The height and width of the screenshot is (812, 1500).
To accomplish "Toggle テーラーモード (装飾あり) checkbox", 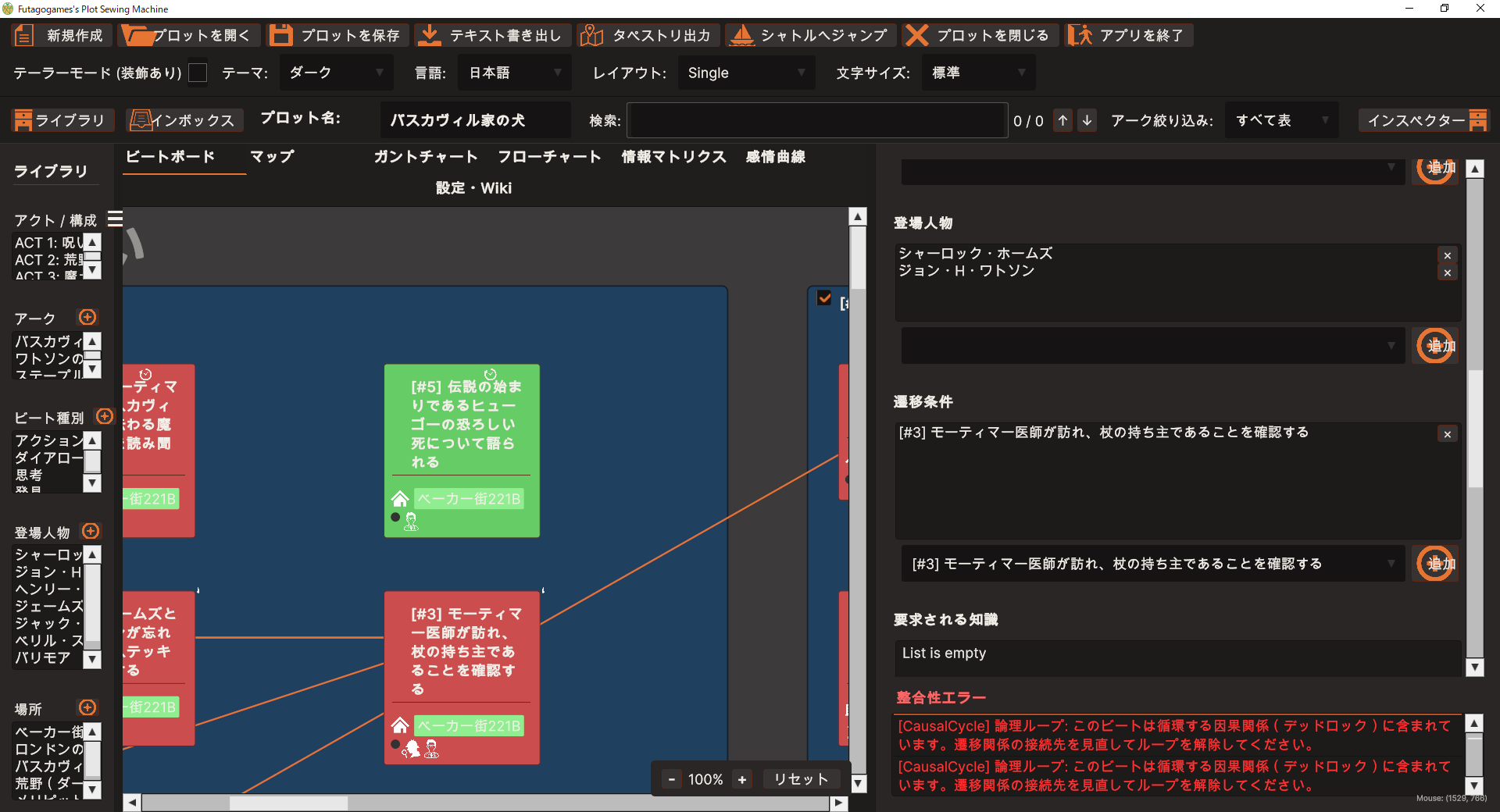I will coord(198,73).
